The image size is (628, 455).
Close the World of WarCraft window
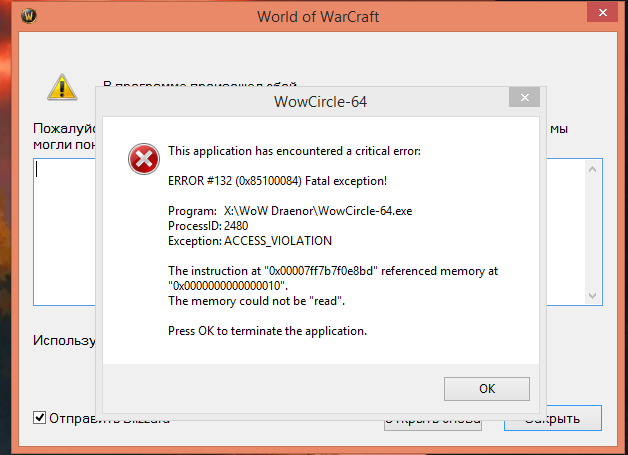[x=596, y=15]
